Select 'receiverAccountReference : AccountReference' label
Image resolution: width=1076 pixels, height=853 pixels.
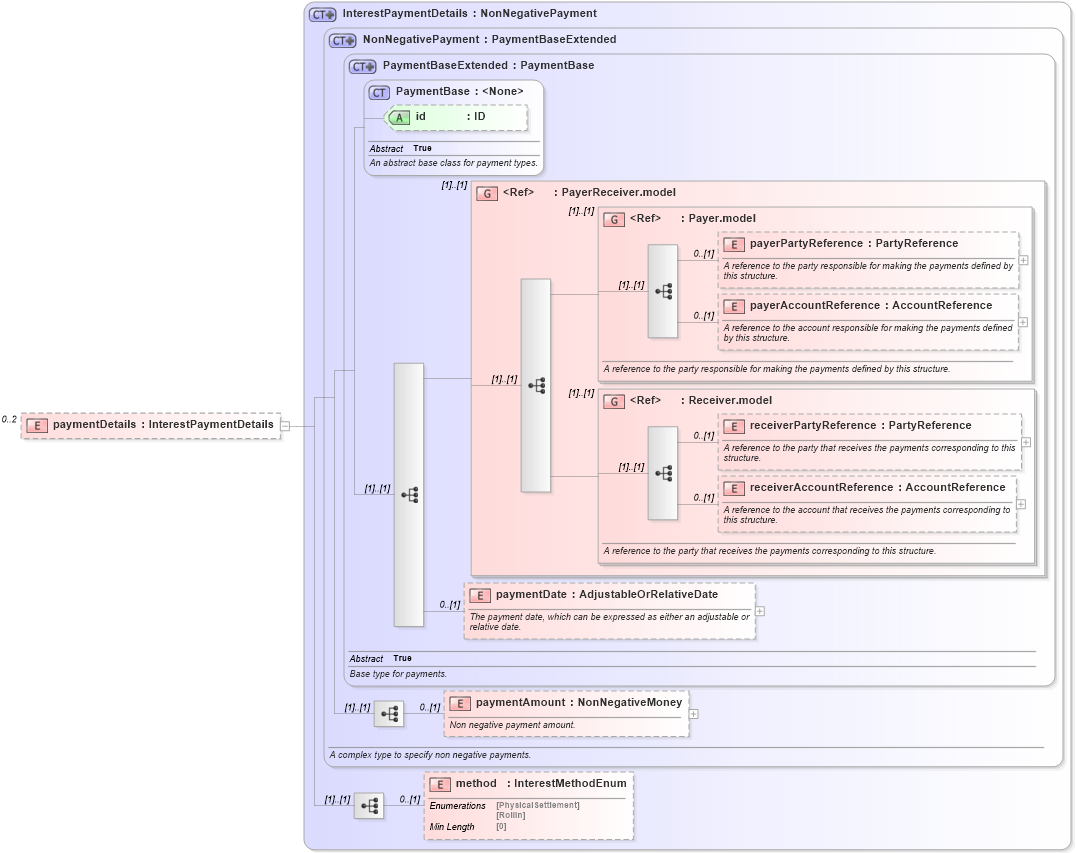(878, 488)
